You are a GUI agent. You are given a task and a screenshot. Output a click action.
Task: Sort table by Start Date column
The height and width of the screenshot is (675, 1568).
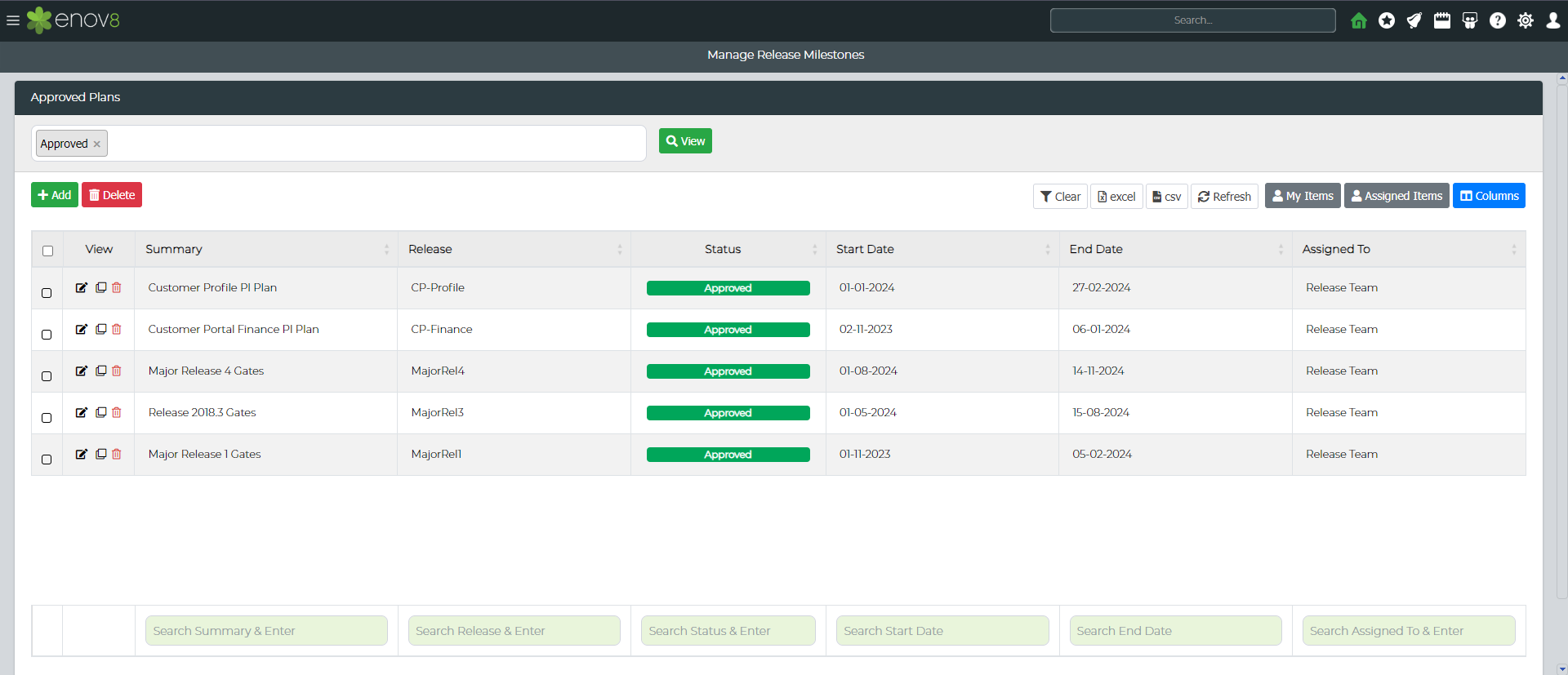942,249
